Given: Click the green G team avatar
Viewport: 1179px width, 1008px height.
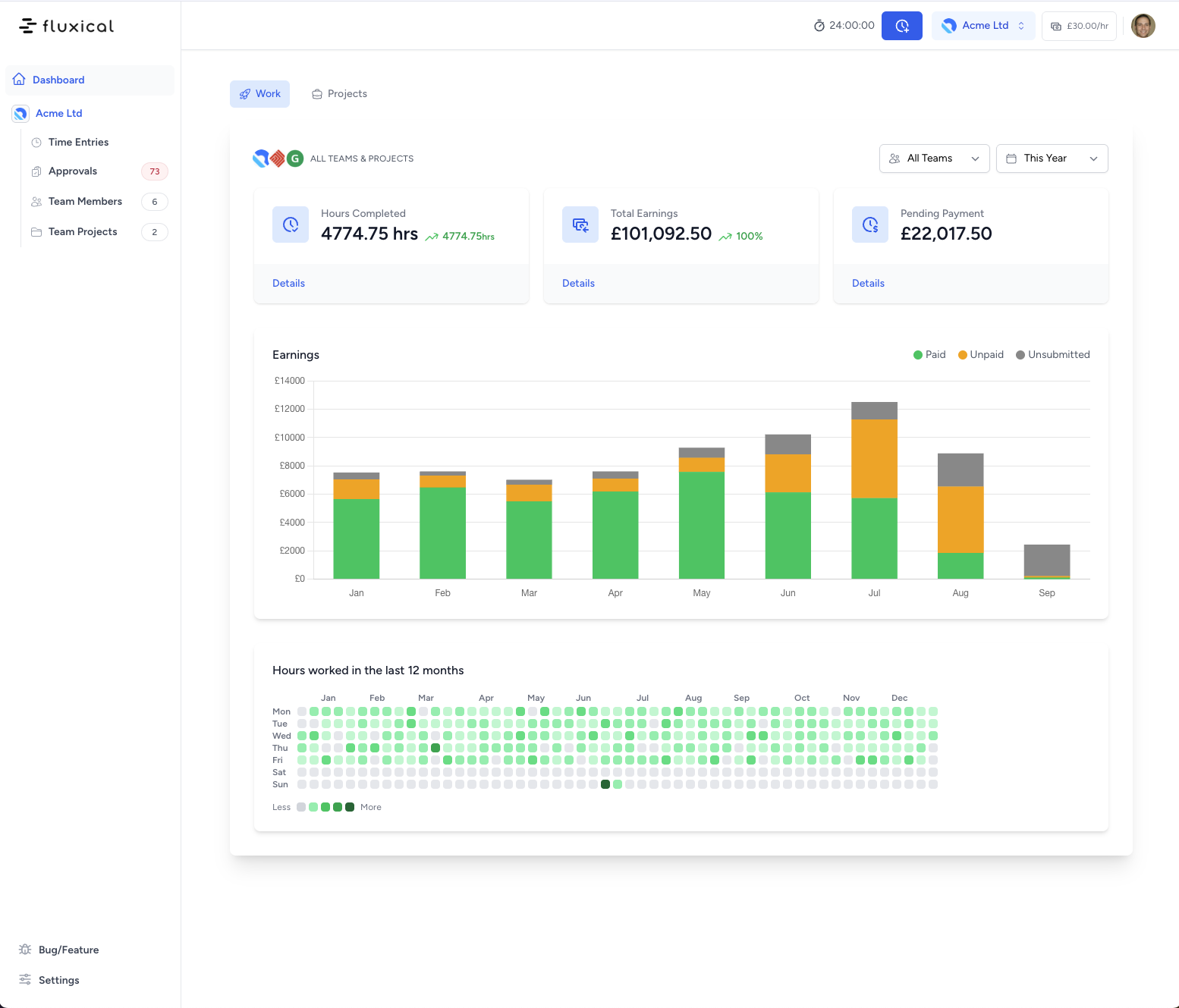Looking at the screenshot, I should point(295,159).
